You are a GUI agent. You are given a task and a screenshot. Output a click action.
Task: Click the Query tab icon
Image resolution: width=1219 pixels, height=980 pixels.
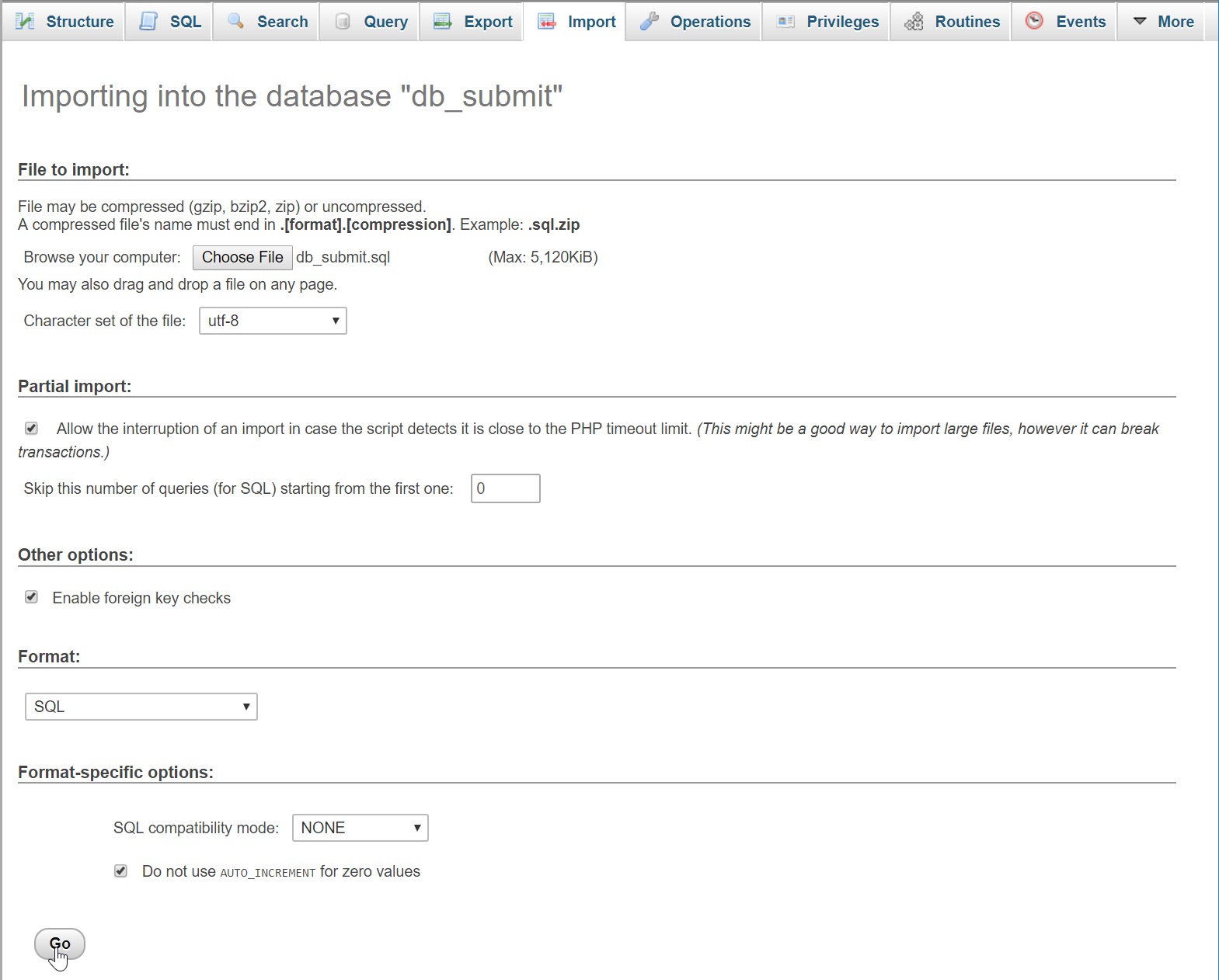click(x=342, y=22)
